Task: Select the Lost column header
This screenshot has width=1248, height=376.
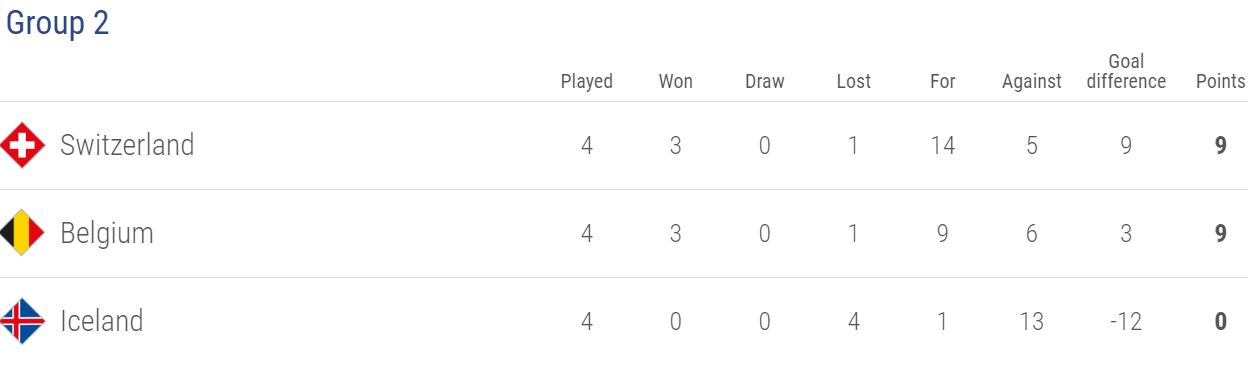Action: 854,82
